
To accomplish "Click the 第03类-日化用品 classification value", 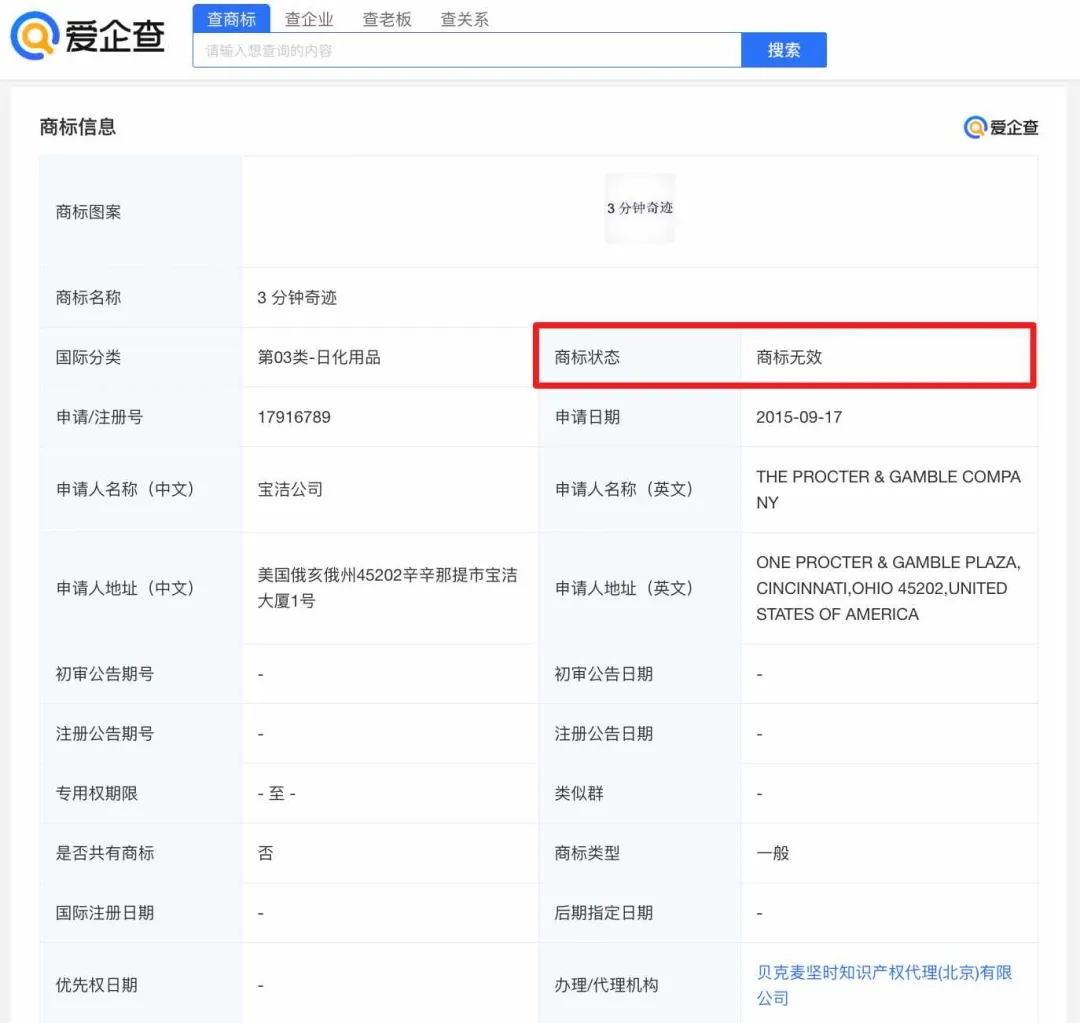I will 319,358.
